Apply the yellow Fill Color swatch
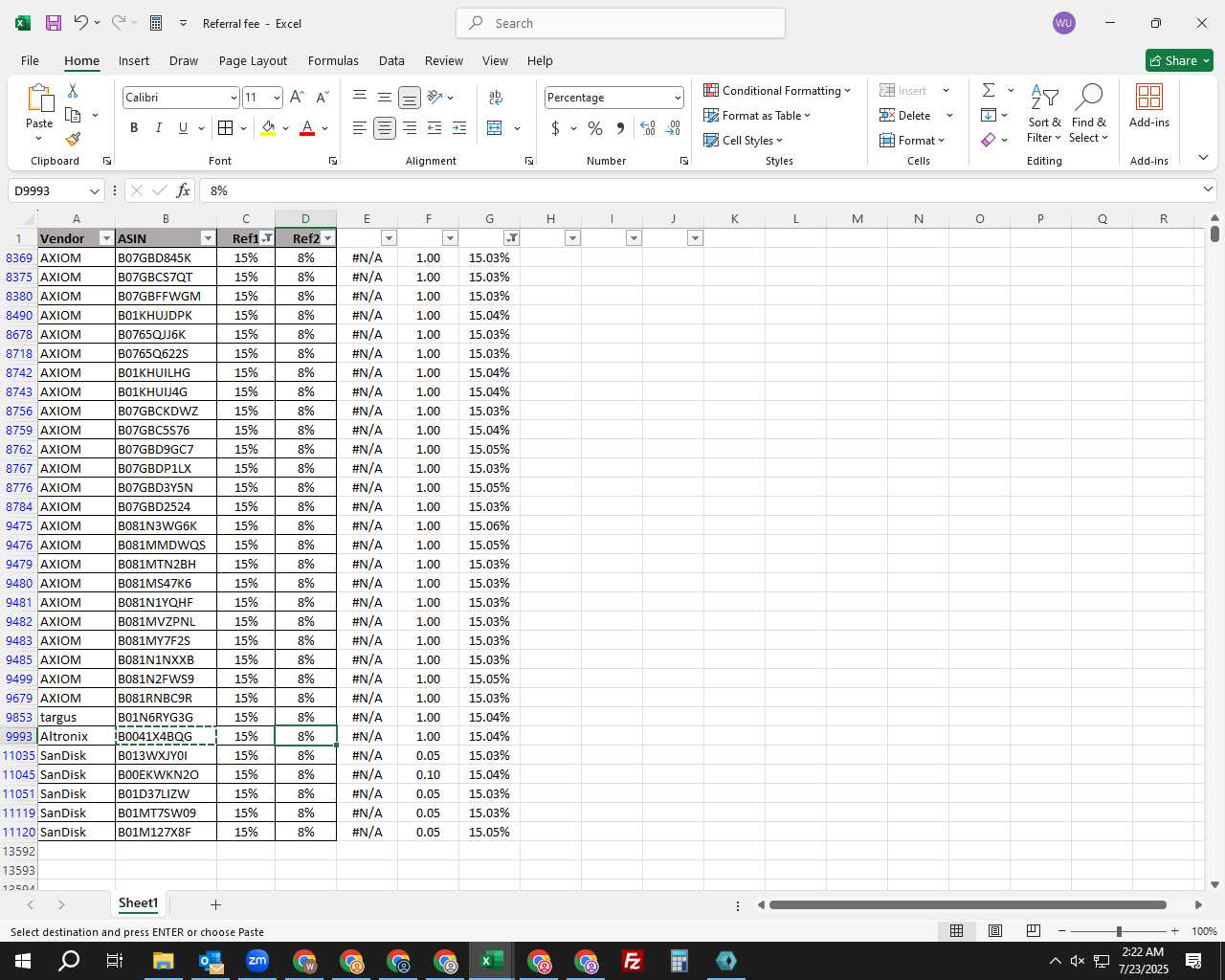 coord(268,128)
